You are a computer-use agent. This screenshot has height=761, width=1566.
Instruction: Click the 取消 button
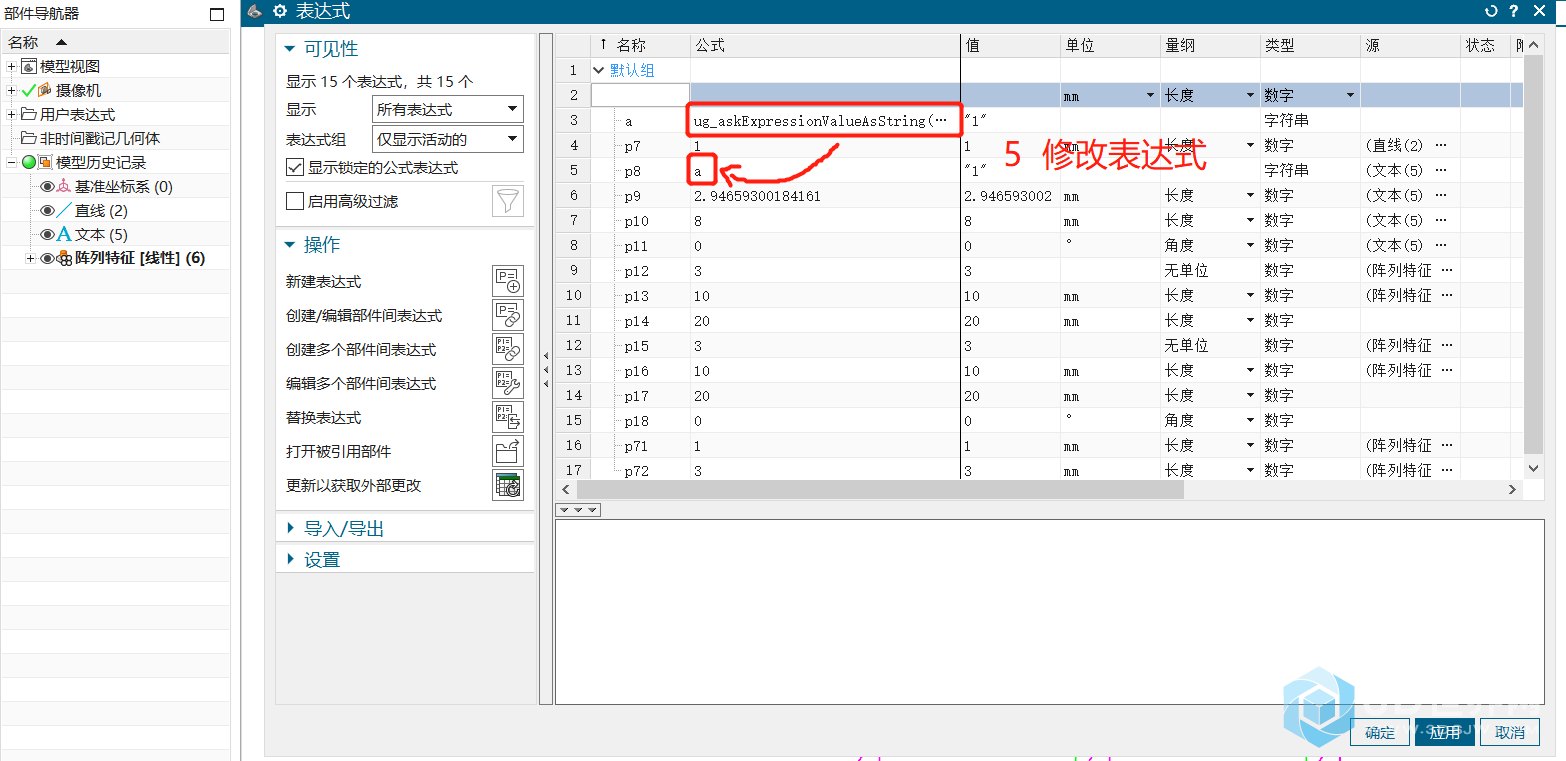click(x=1510, y=732)
